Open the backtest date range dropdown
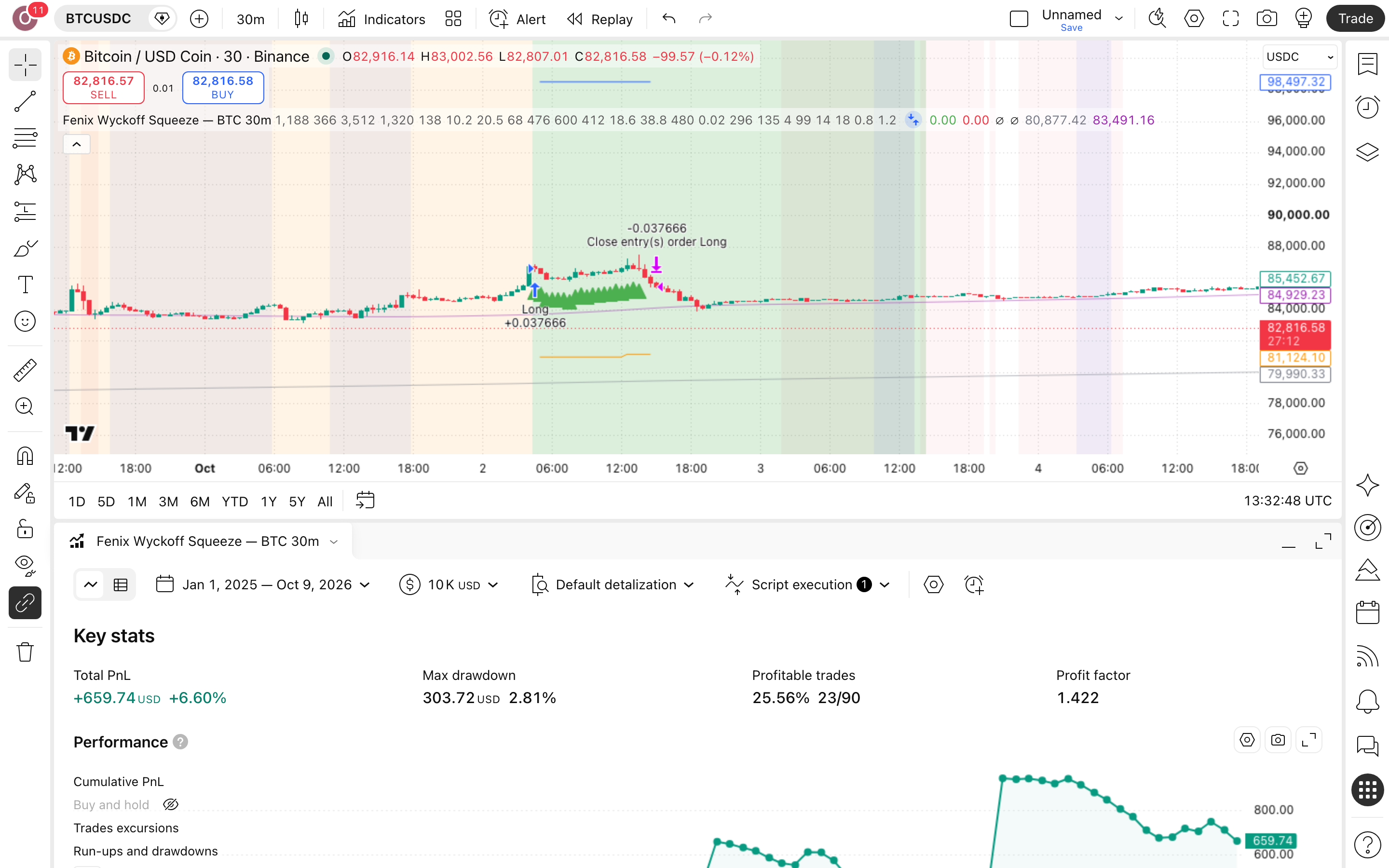The width and height of the screenshot is (1389, 868). click(x=263, y=584)
